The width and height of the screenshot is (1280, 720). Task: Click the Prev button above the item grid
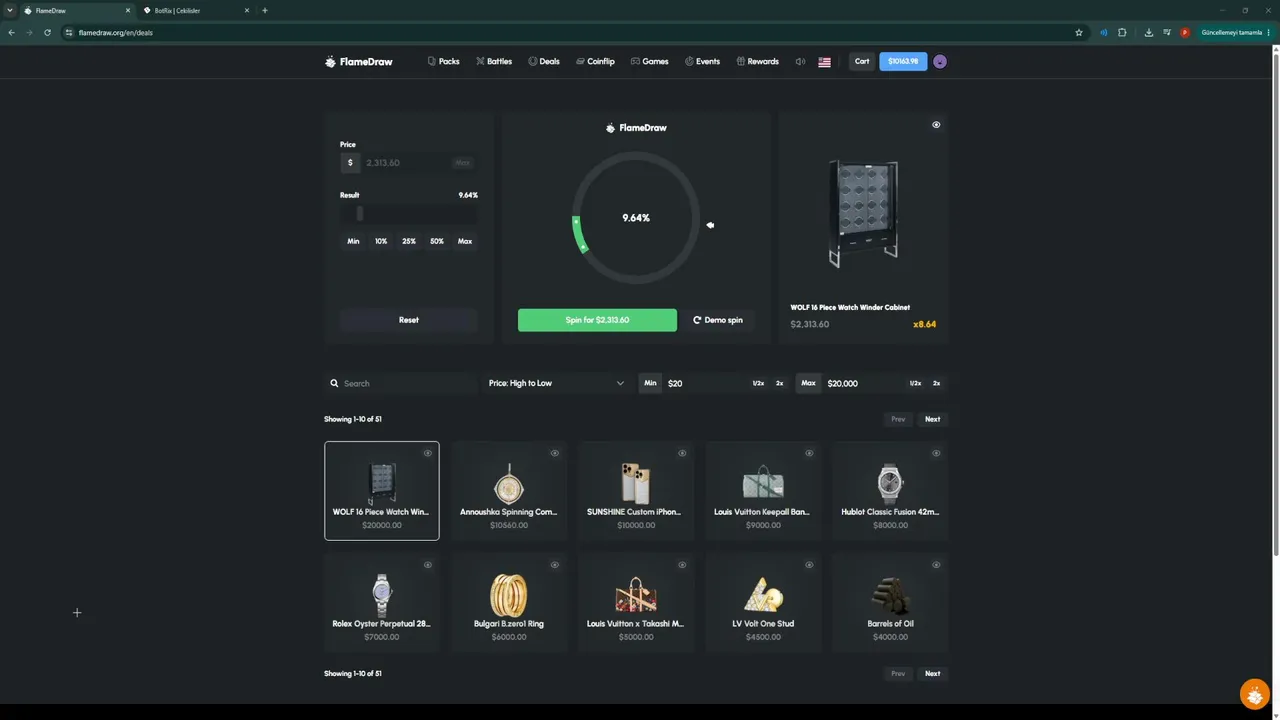coord(898,419)
